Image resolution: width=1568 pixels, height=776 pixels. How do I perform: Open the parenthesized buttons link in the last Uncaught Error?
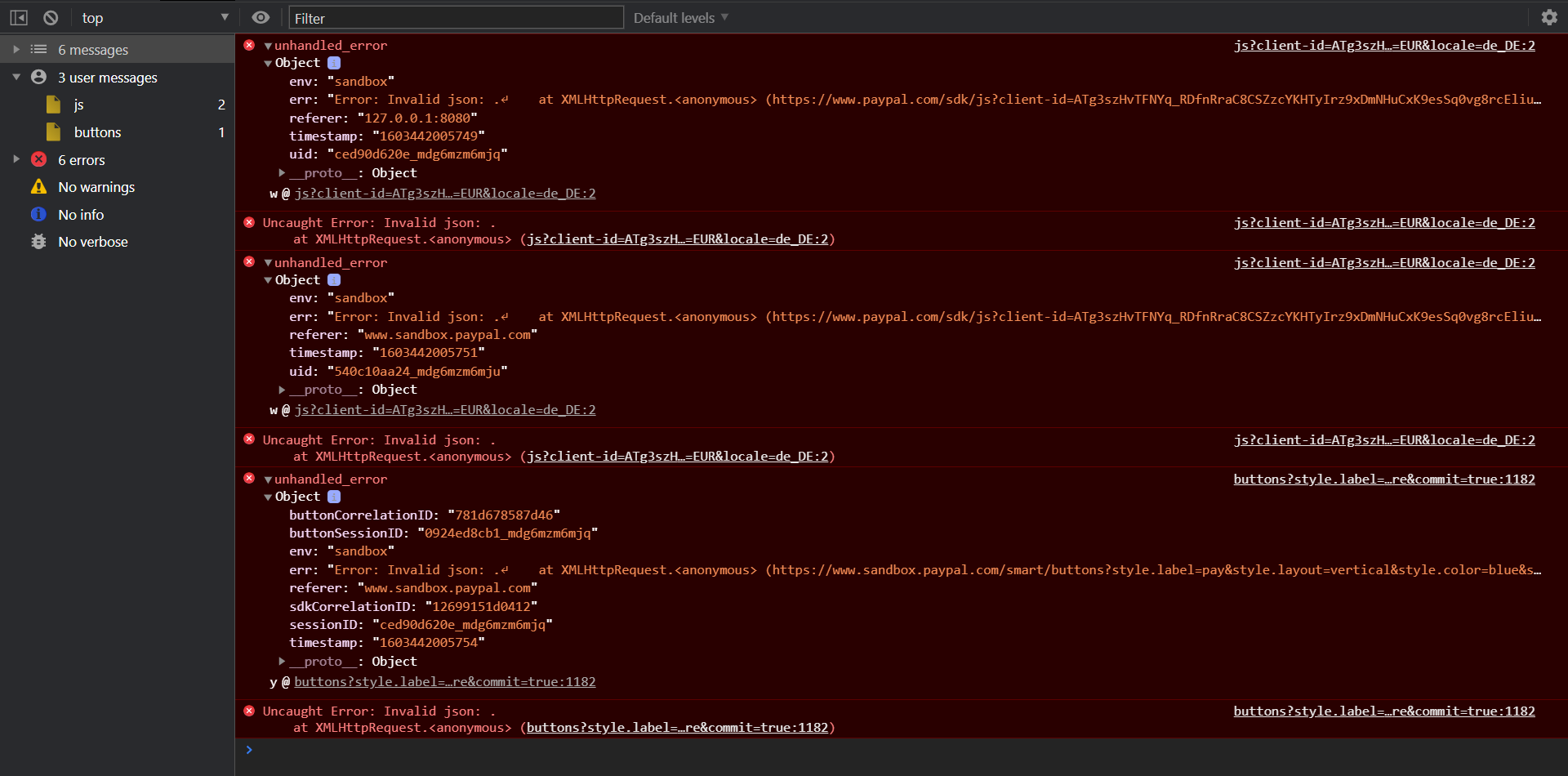[x=678, y=728]
